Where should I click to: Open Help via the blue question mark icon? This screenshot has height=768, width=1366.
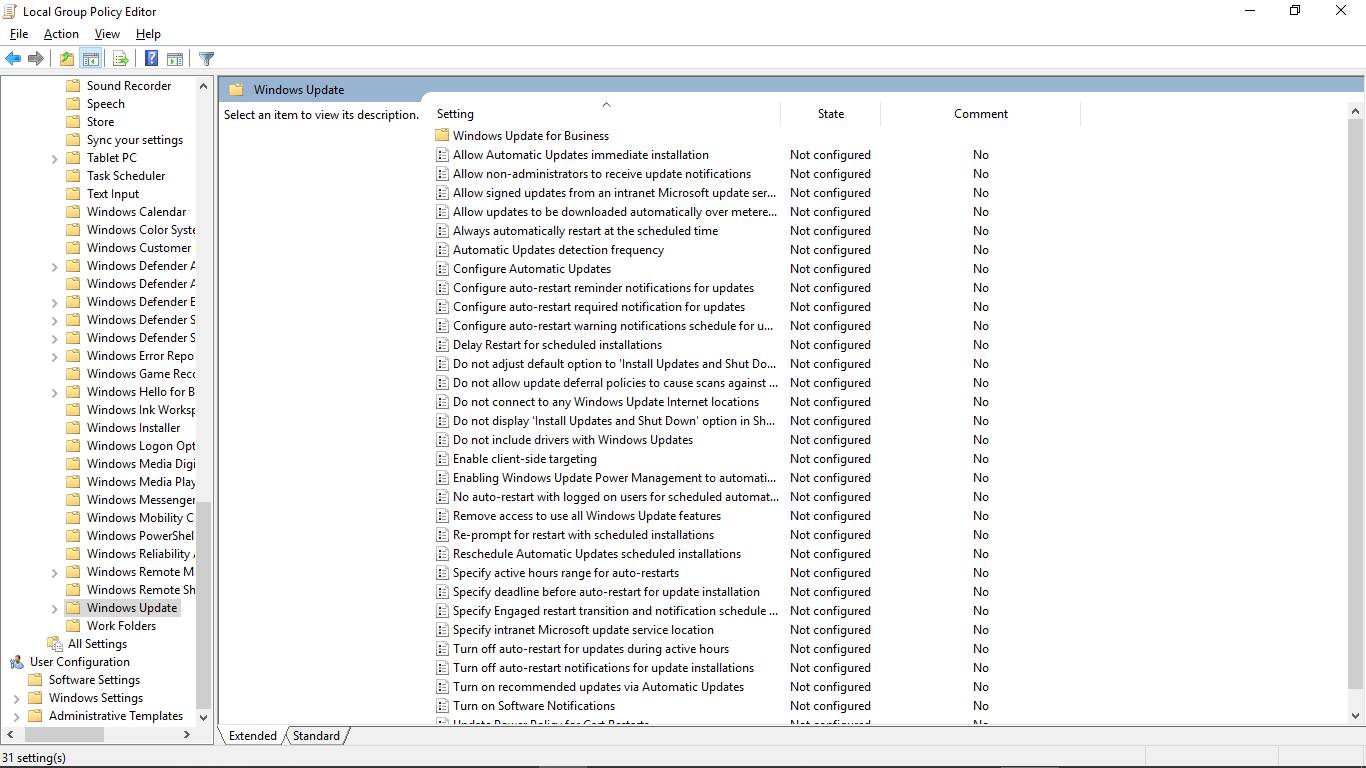coord(151,59)
